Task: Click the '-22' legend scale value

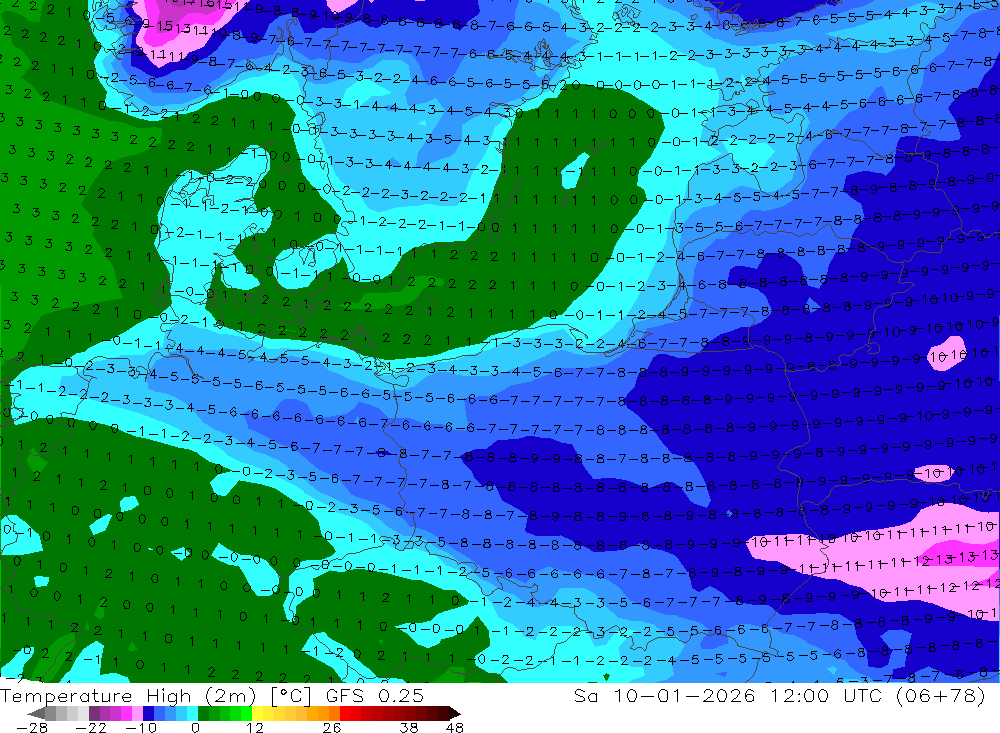Action: pyautogui.click(x=91, y=727)
